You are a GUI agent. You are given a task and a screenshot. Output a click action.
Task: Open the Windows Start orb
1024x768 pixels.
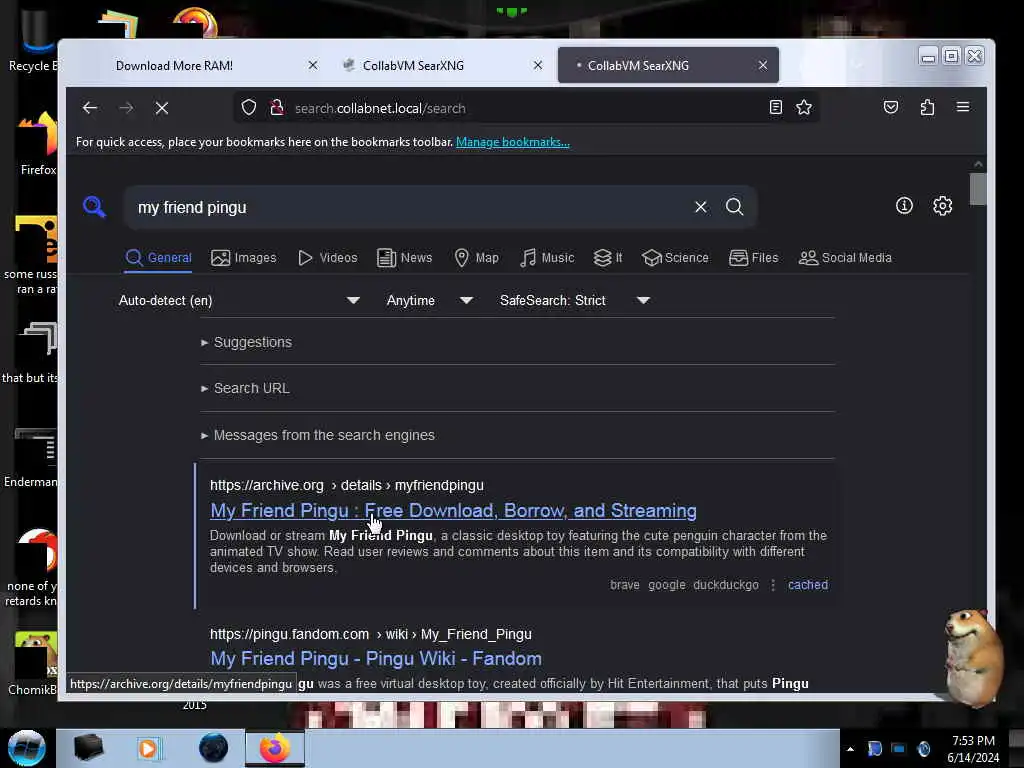click(26, 748)
